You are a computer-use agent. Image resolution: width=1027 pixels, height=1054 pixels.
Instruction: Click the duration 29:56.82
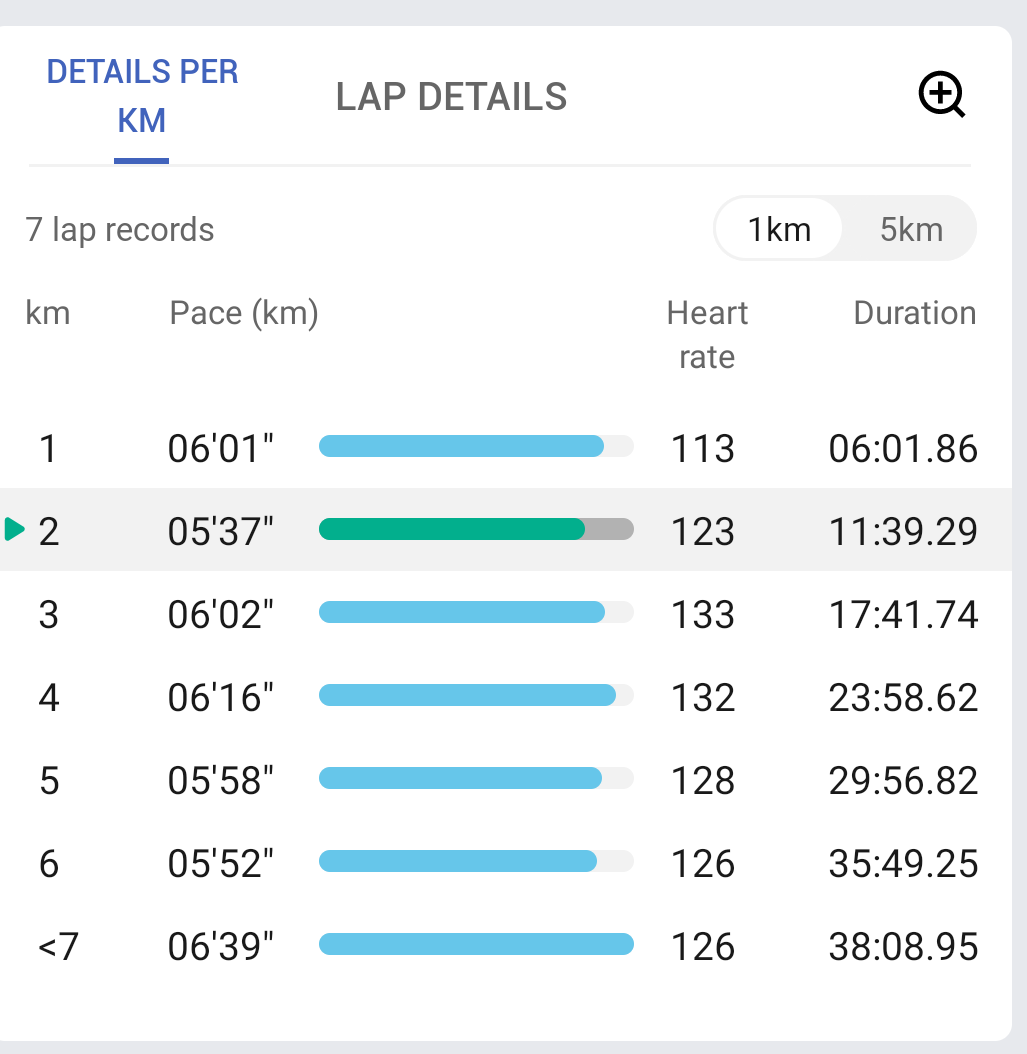click(x=903, y=780)
